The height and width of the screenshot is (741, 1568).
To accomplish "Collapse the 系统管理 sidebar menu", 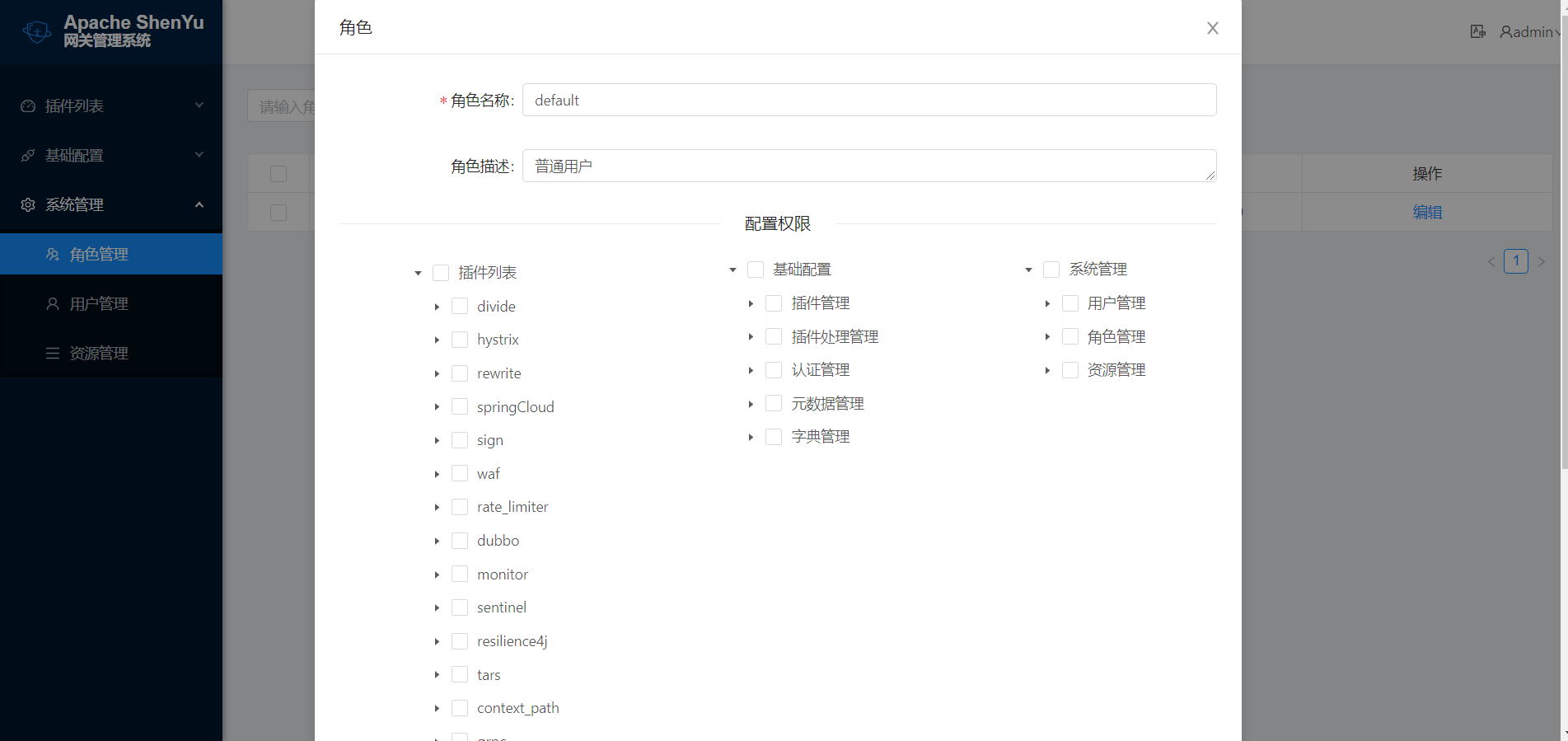I will 199,205.
